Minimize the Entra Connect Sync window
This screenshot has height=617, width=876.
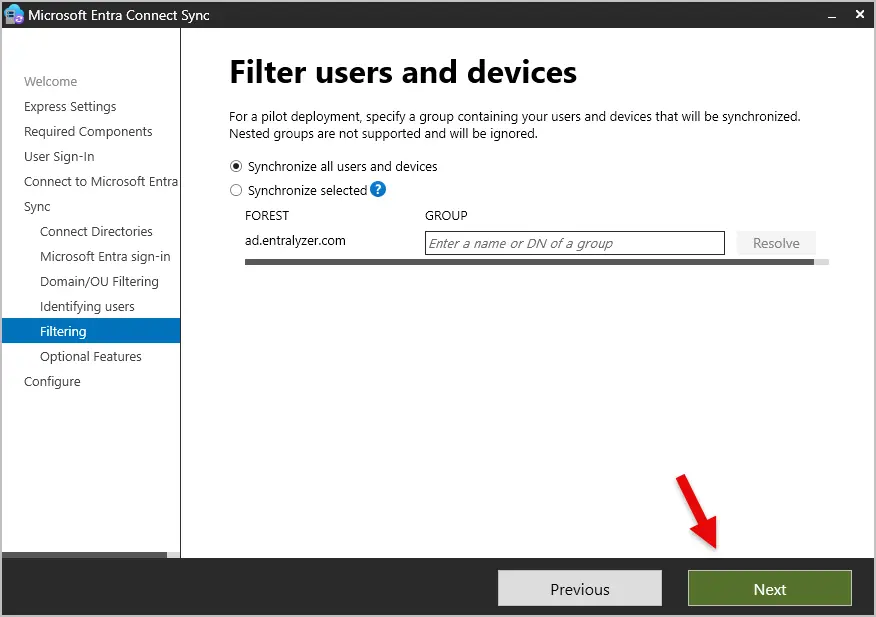[830, 15]
